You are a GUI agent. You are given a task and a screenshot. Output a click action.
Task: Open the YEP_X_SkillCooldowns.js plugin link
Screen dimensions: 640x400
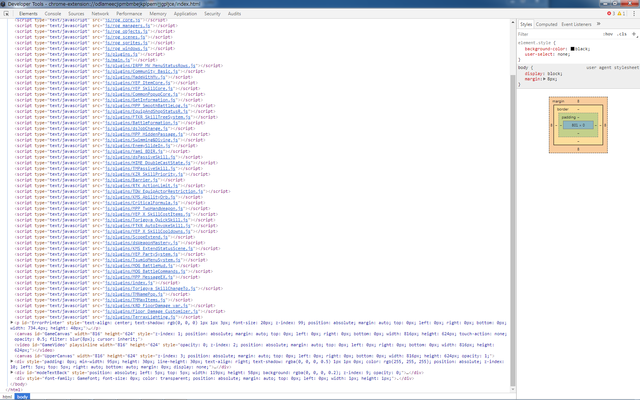click(x=148, y=231)
